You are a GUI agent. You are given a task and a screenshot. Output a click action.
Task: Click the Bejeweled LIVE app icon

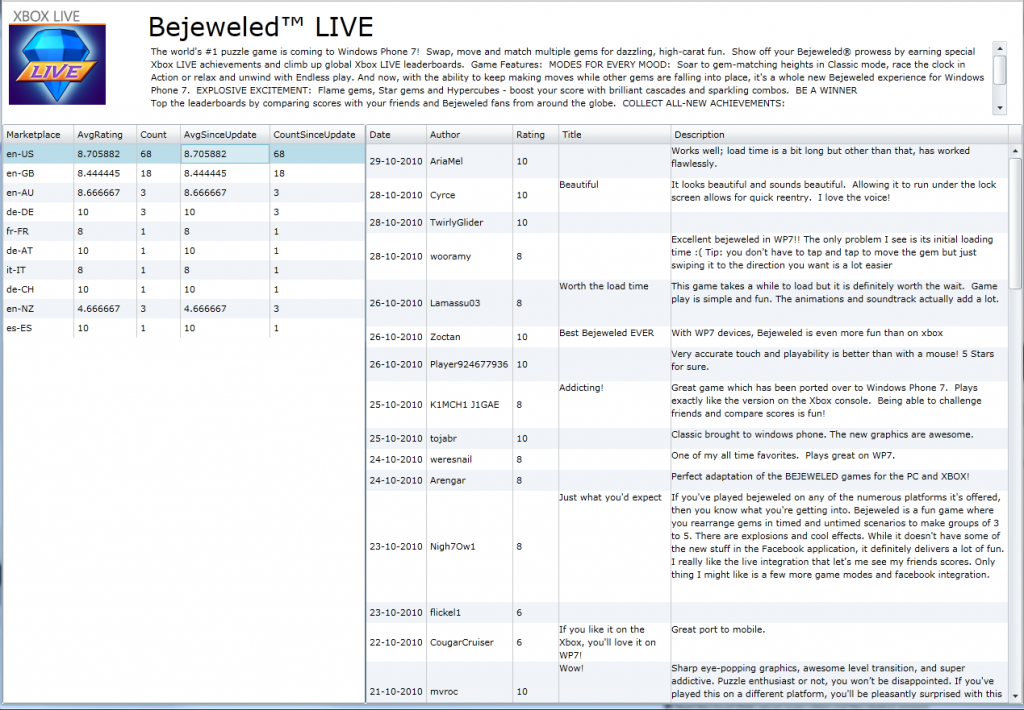click(57, 64)
